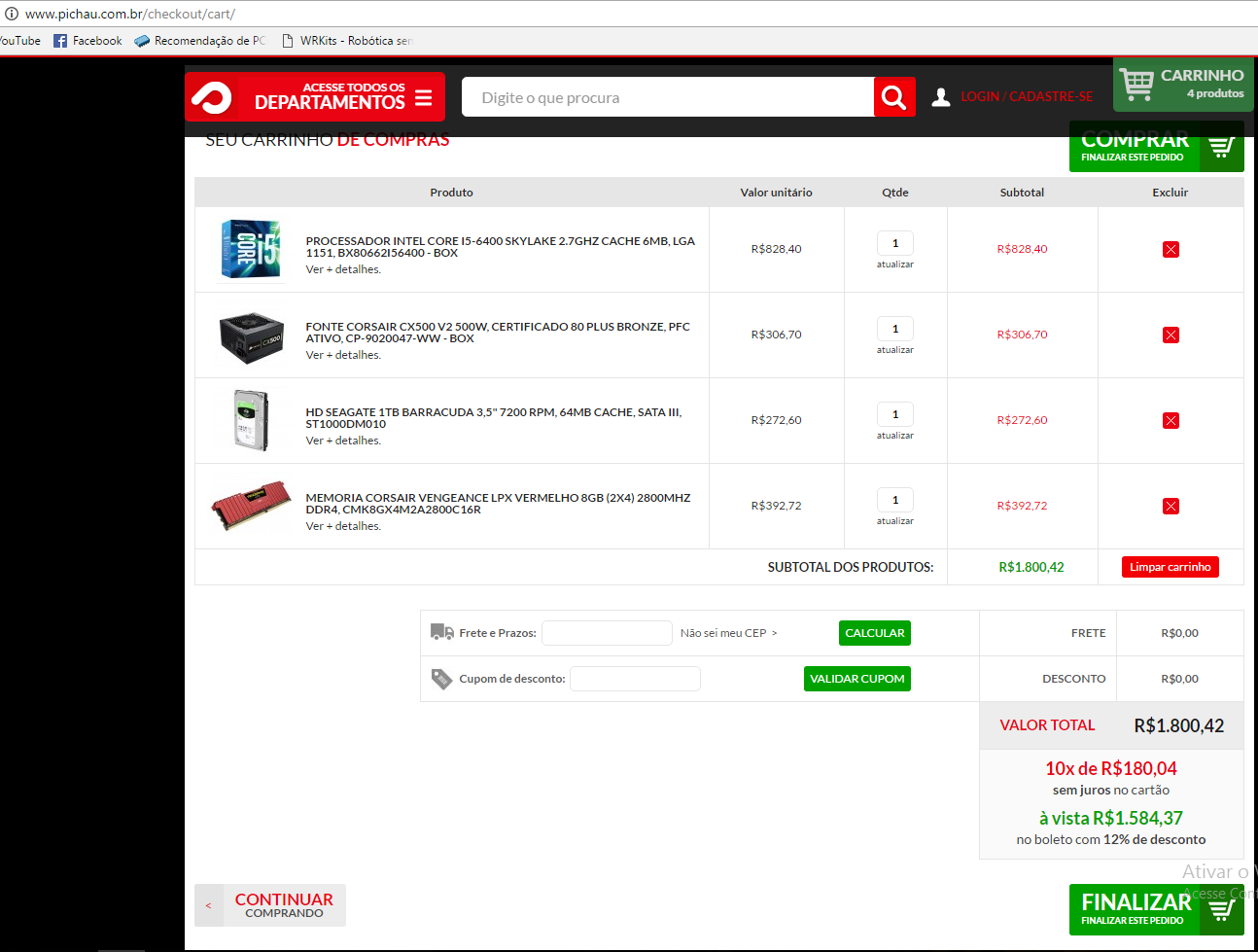Click the HD Seagate 1TB Barracuda product title
1258x952 pixels.
click(x=494, y=418)
